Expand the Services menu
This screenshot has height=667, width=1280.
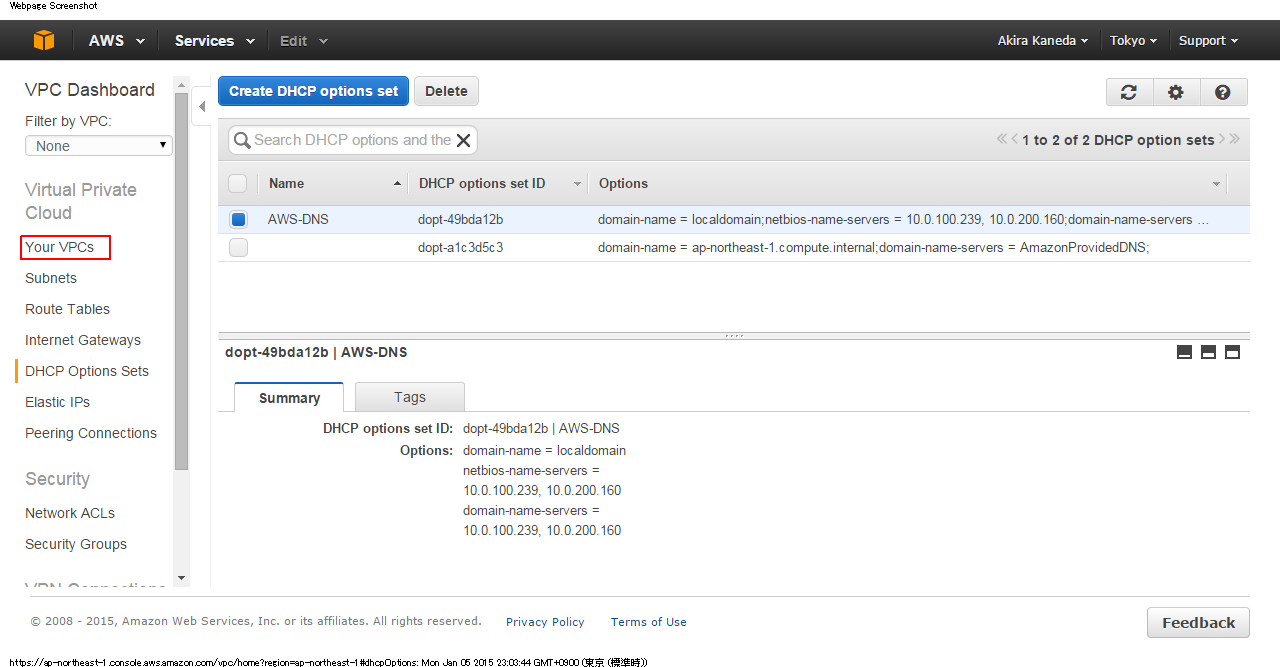(x=214, y=41)
